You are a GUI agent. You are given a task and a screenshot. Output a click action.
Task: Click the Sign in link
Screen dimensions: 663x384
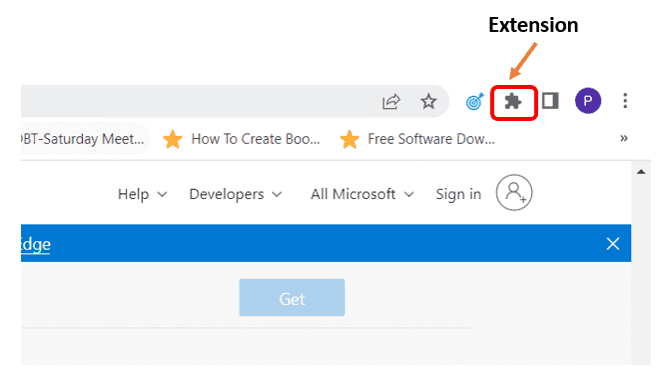[x=458, y=194]
